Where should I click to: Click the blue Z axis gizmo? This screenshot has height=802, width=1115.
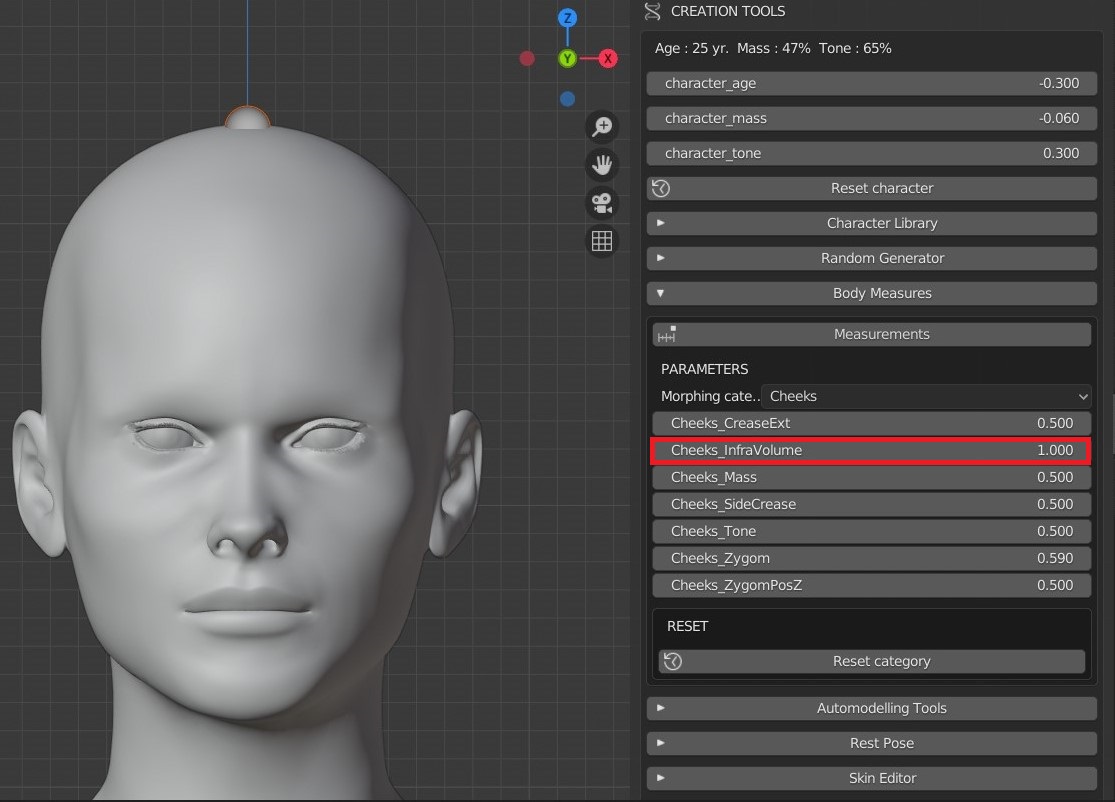tap(567, 18)
